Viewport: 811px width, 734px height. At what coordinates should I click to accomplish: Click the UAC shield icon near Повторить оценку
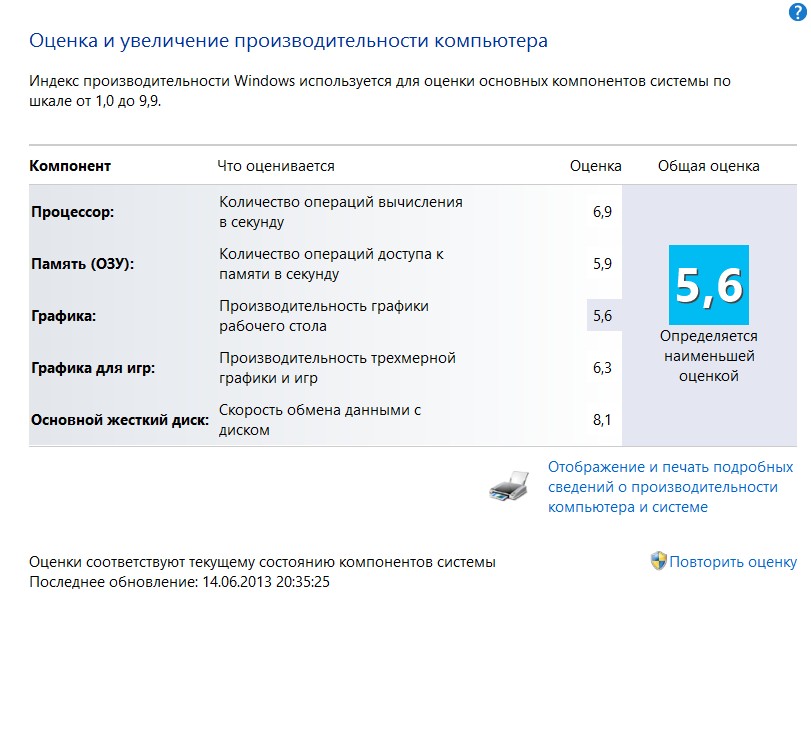coord(658,561)
